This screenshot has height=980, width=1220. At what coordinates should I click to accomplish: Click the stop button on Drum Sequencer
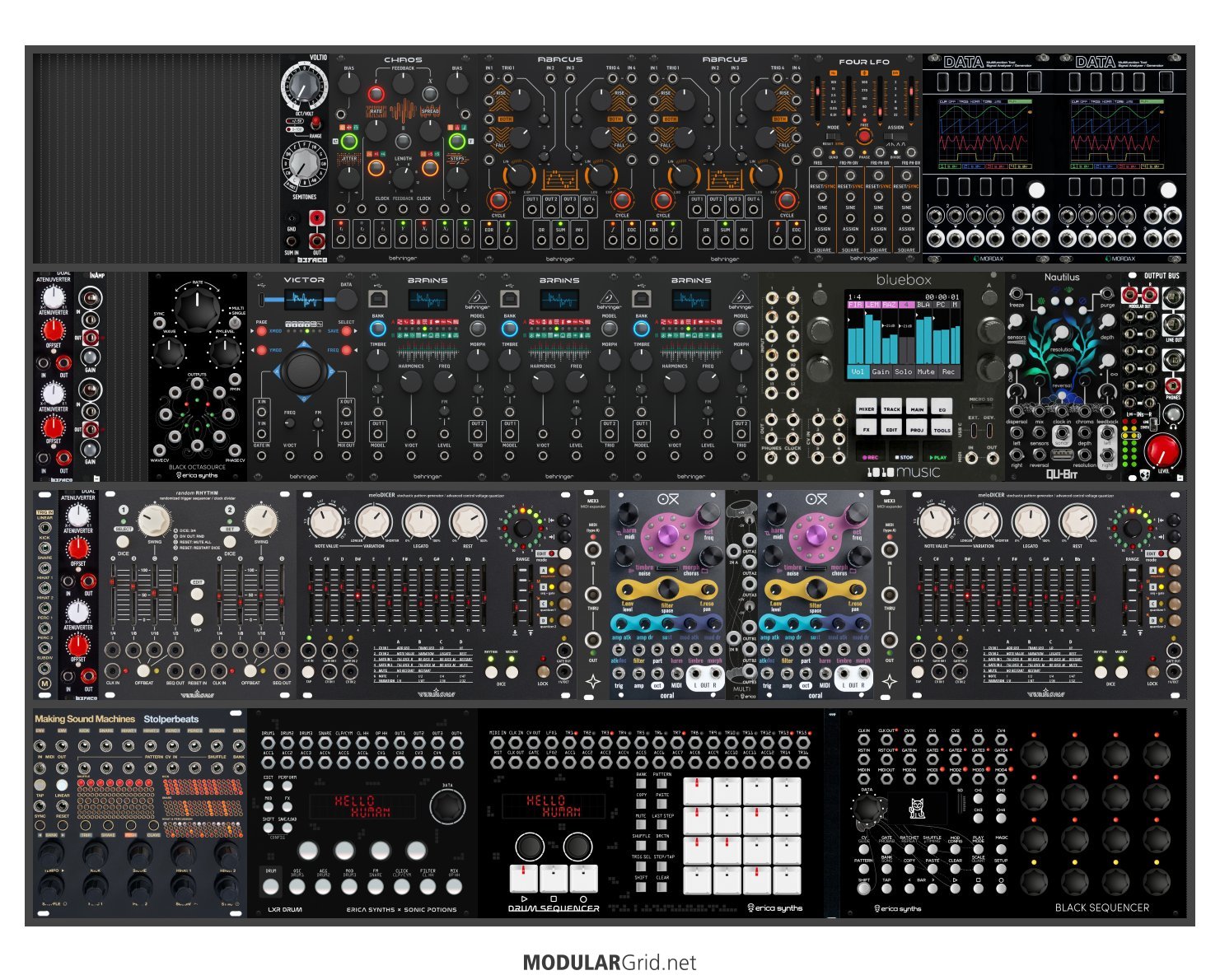point(554,879)
